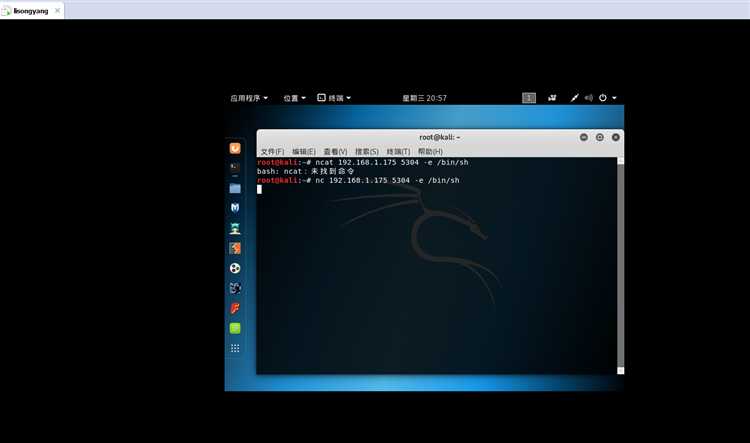The image size is (750, 443).
Task: Launch Faraday red F icon in the dock
Action: pos(235,308)
